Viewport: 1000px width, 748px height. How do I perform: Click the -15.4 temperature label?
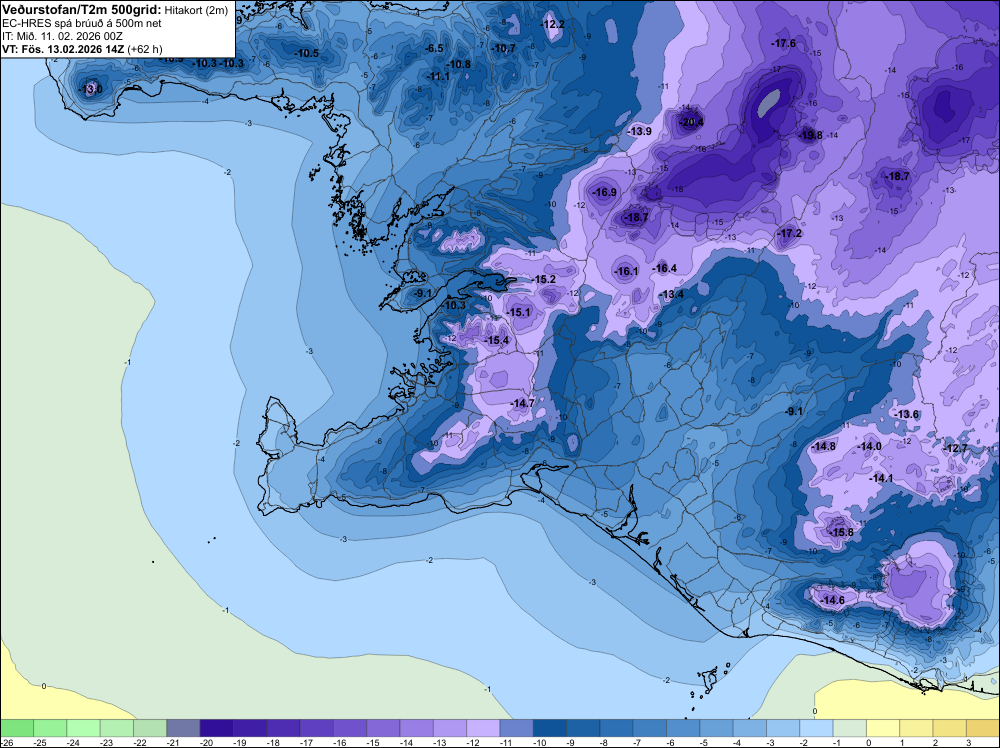click(497, 341)
